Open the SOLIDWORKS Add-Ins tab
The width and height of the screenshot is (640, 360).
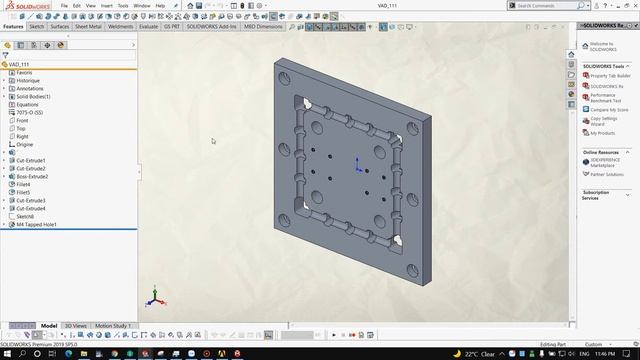click(211, 27)
